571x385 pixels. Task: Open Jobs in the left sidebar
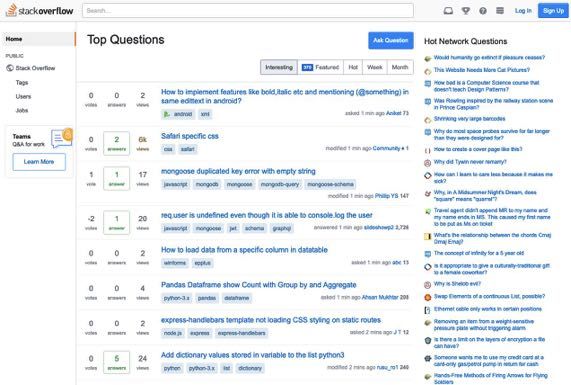pyautogui.click(x=22, y=110)
